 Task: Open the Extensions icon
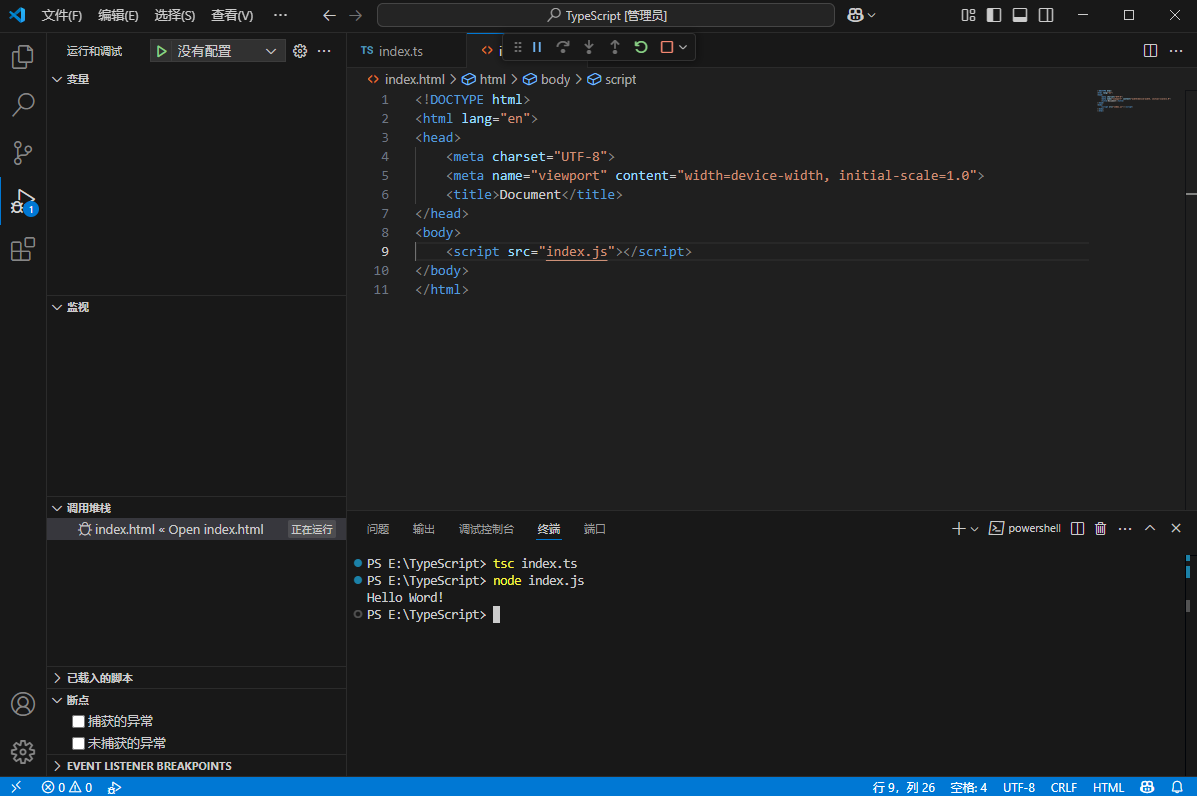click(22, 249)
